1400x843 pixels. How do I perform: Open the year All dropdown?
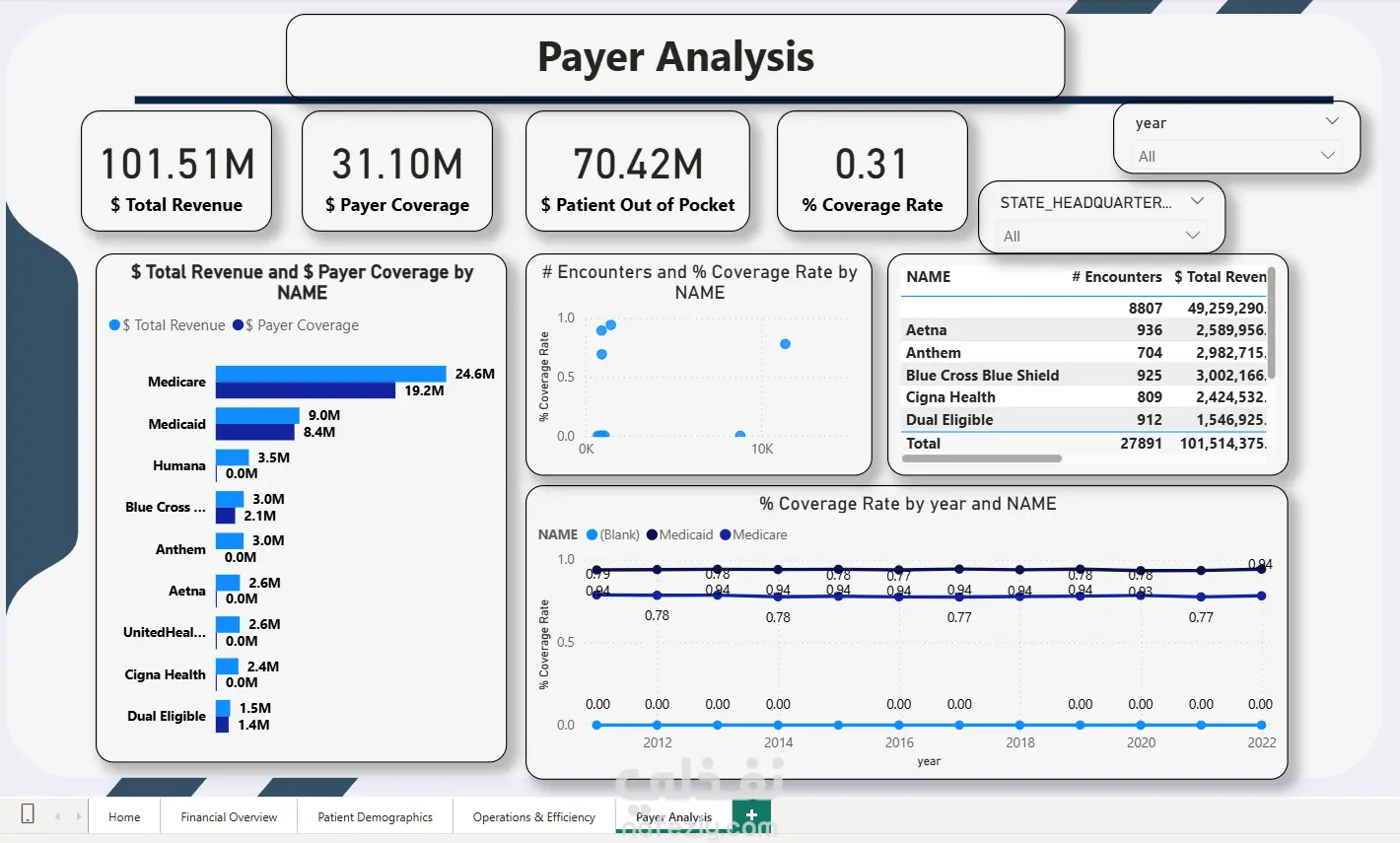click(1237, 156)
